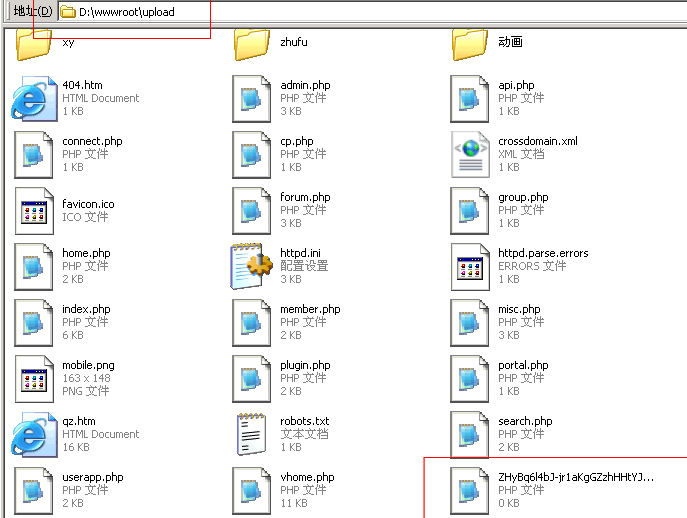Select the folder name 'zhufu'
The image size is (687, 518).
point(294,42)
